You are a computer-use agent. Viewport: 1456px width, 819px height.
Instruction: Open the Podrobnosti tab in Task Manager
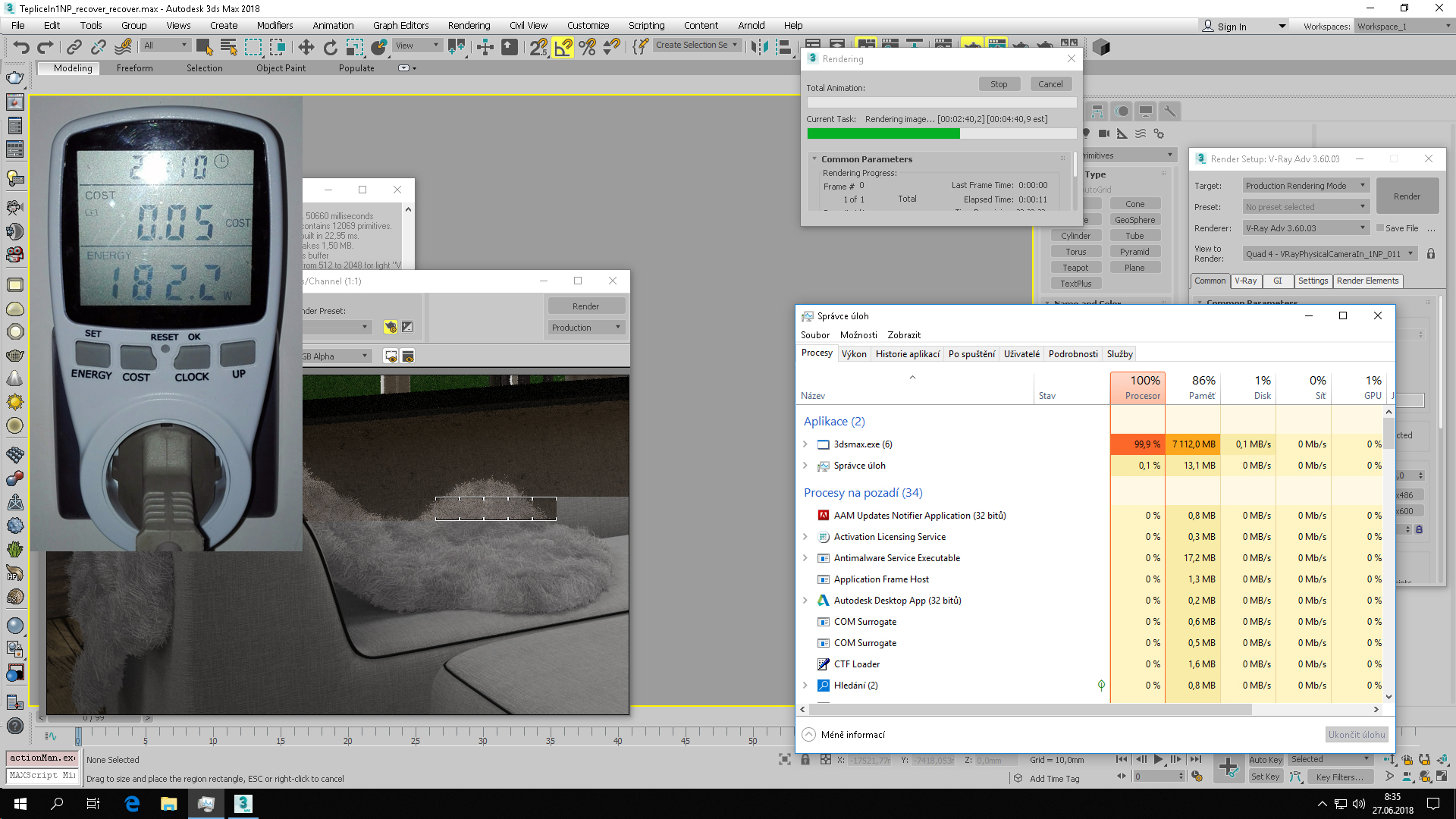pyautogui.click(x=1073, y=354)
